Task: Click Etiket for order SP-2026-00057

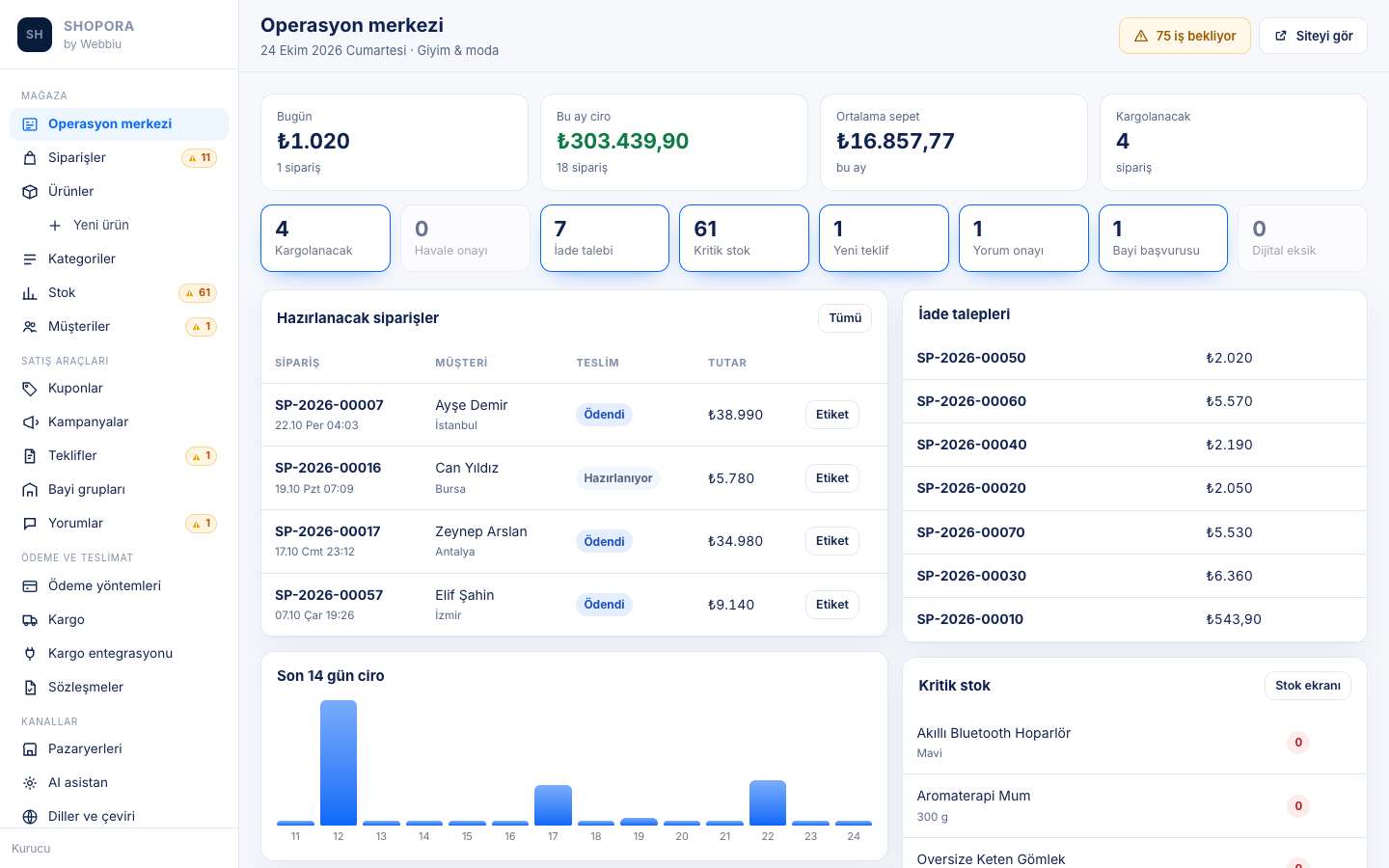Action: pos(832,605)
